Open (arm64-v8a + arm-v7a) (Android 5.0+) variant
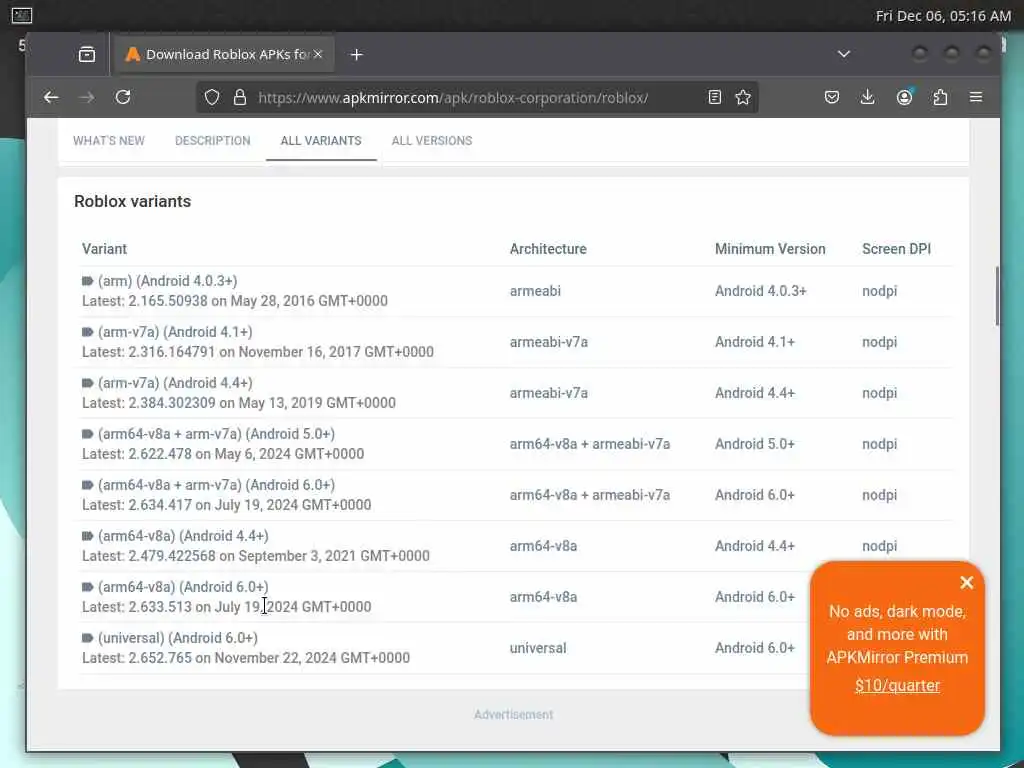Viewport: 1024px width, 768px height. (x=216, y=434)
